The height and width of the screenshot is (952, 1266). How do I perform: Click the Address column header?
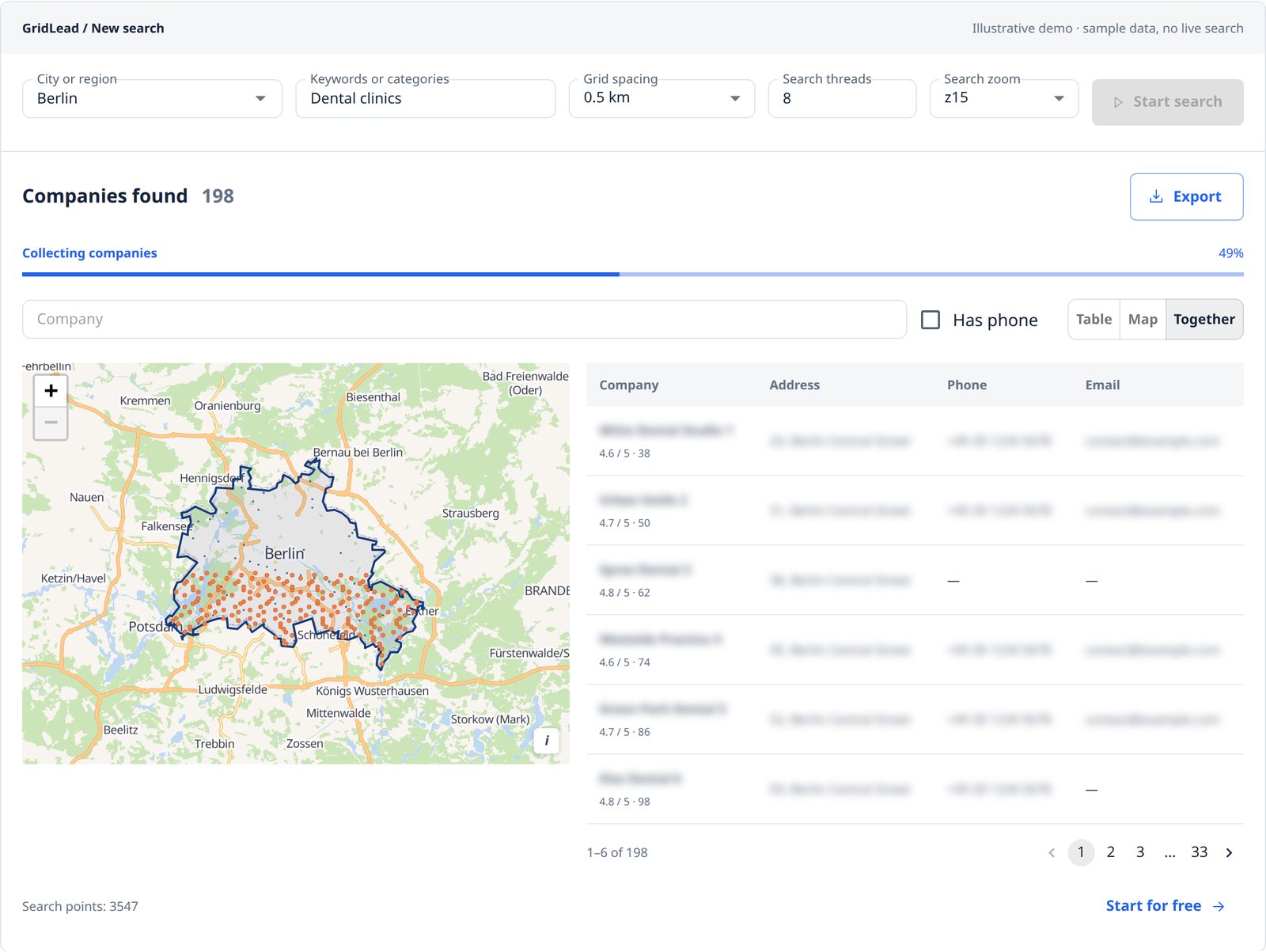(x=794, y=385)
